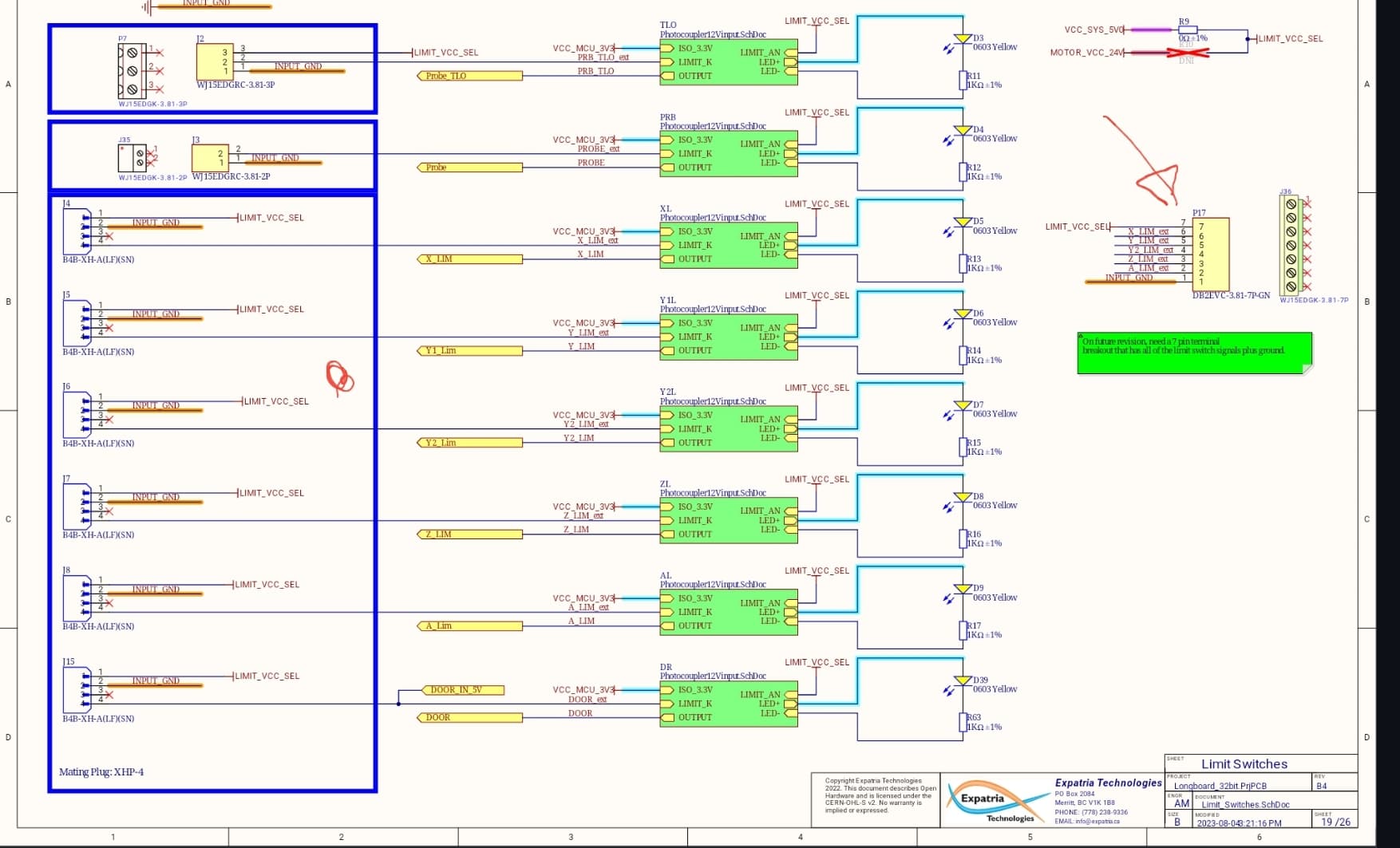The height and width of the screenshot is (848, 1400).
Task: Select the P17 seven-pin connector symbol
Action: click(1211, 254)
